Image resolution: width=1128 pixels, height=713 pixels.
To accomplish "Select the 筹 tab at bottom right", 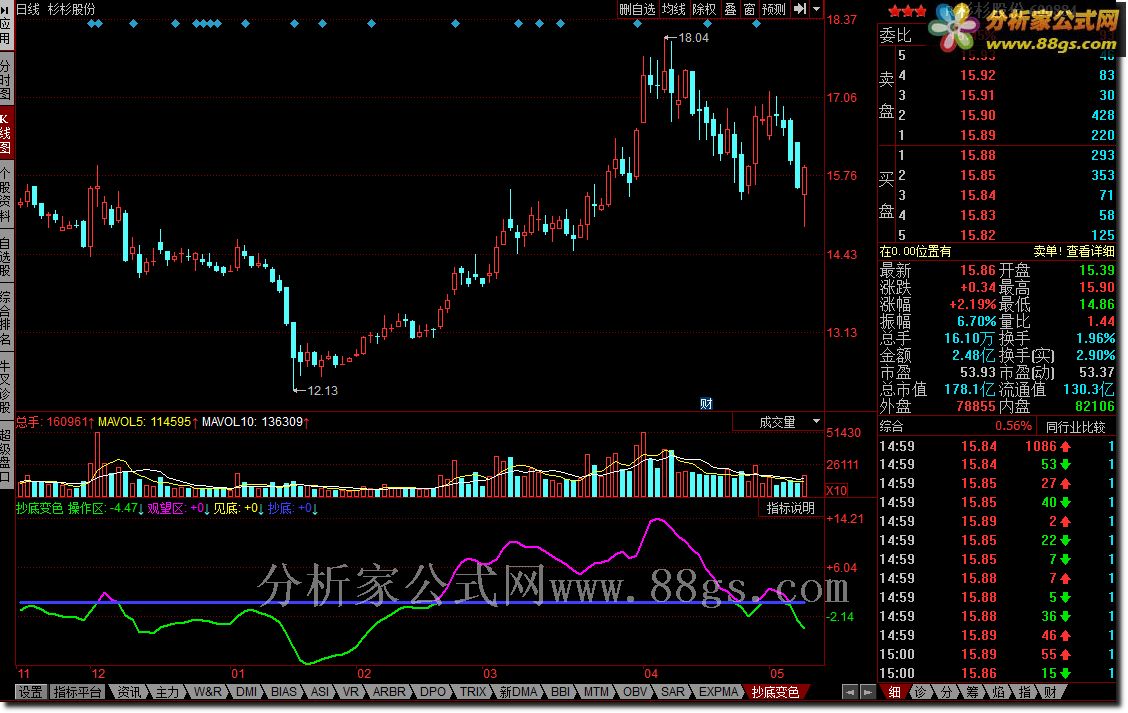I will (x=972, y=692).
